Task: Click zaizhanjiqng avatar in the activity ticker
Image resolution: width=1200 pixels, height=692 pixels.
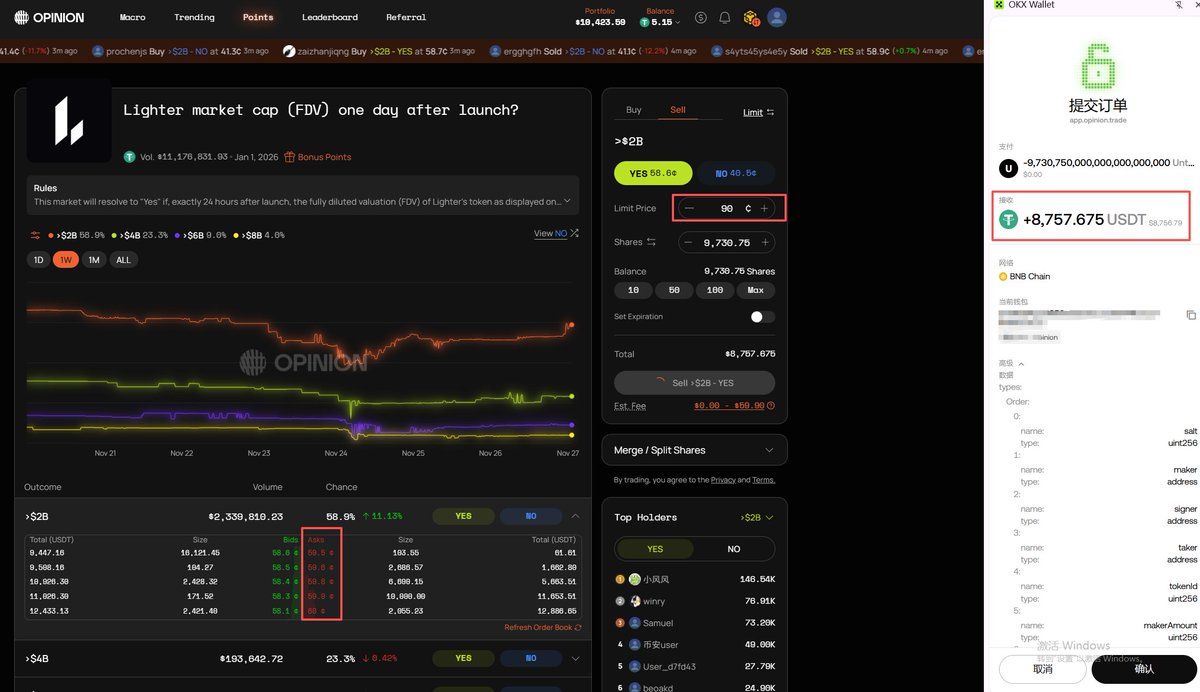Action: [289, 51]
